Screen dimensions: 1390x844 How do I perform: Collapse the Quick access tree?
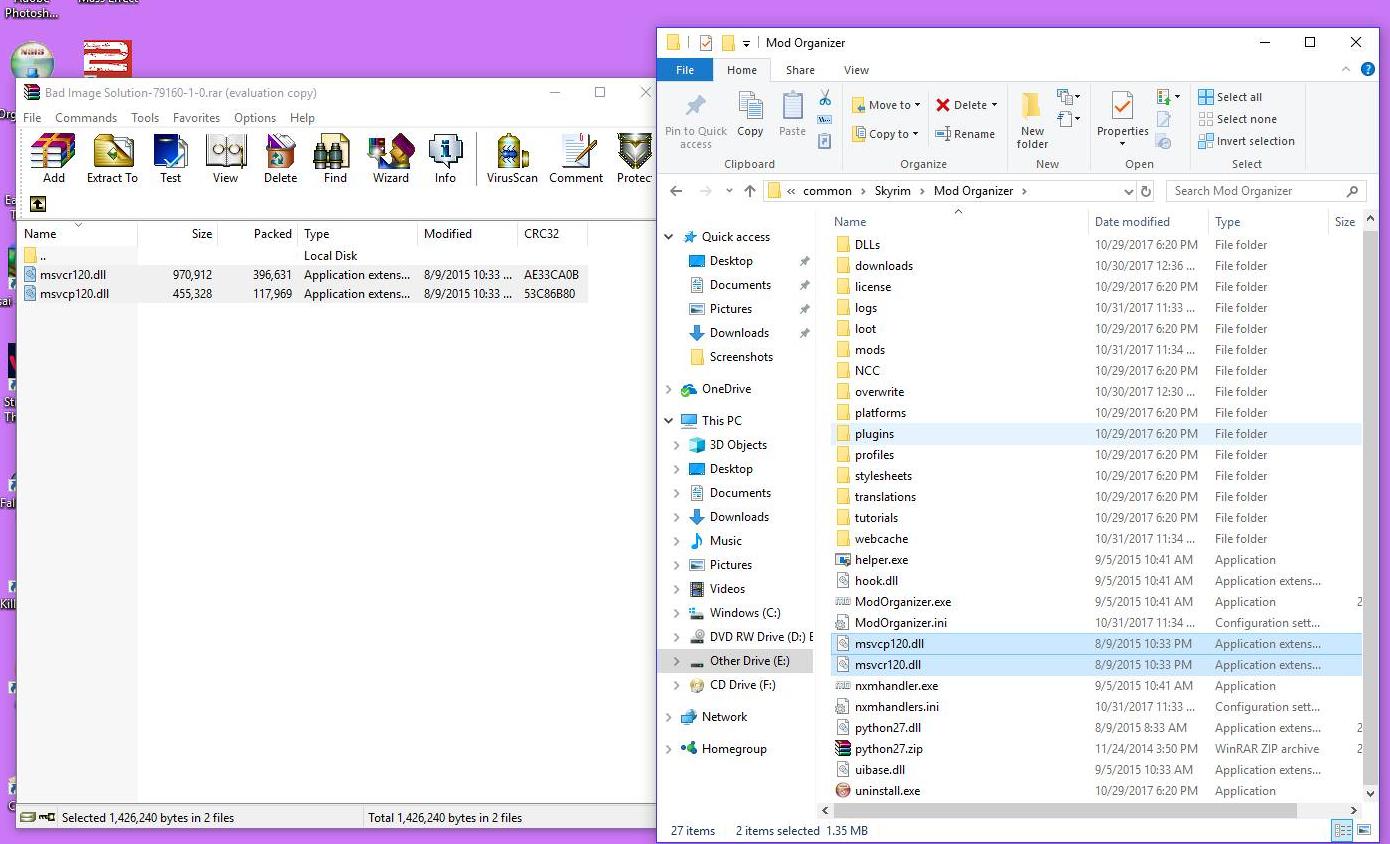[x=669, y=237]
